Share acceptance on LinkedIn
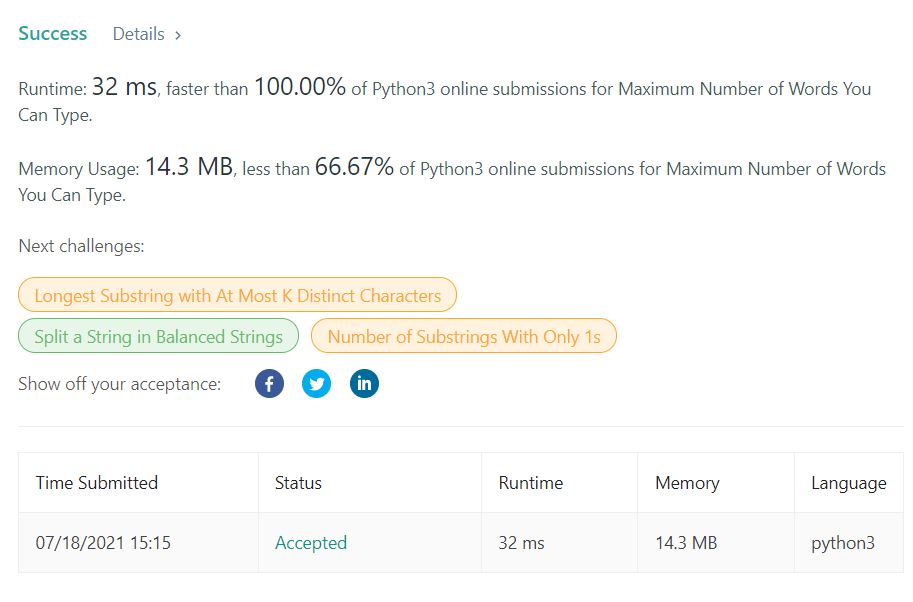The image size is (913, 602). pyautogui.click(x=364, y=384)
